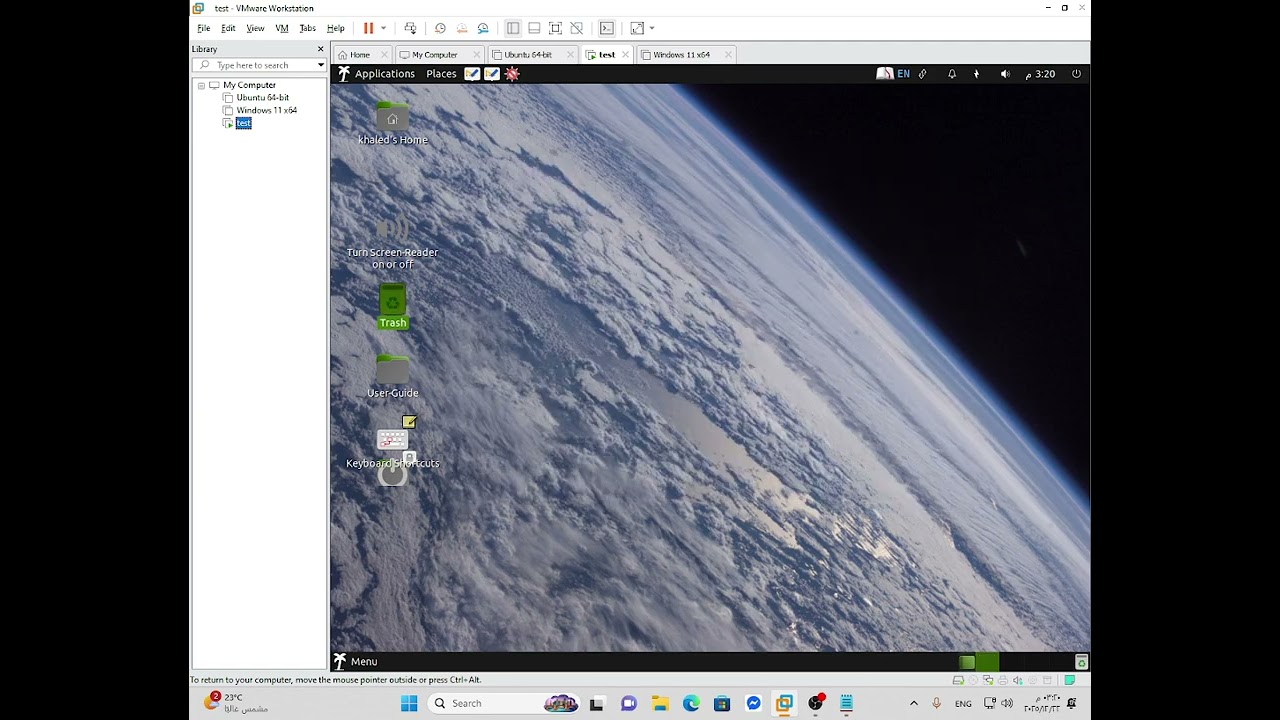
Task: Open the View menu
Action: [x=255, y=28]
